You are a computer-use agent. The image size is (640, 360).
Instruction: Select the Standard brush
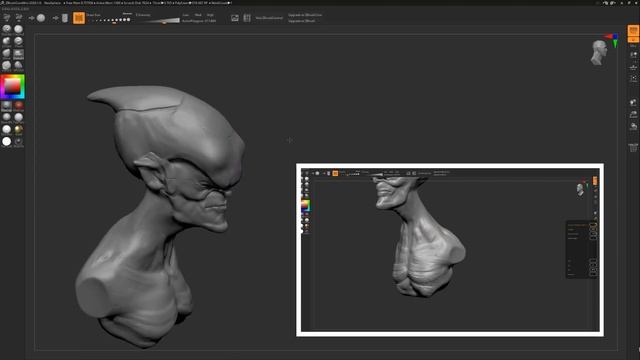pyautogui.click(x=7, y=29)
